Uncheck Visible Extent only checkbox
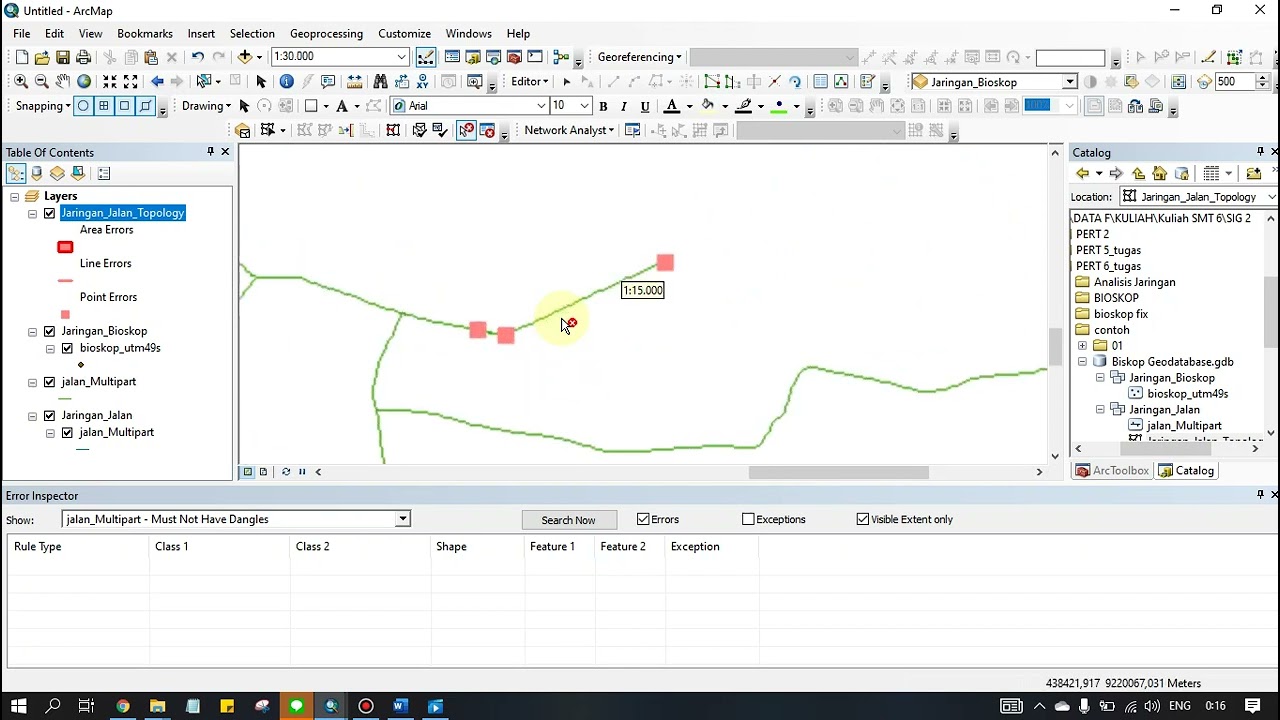1280x720 pixels. point(863,519)
